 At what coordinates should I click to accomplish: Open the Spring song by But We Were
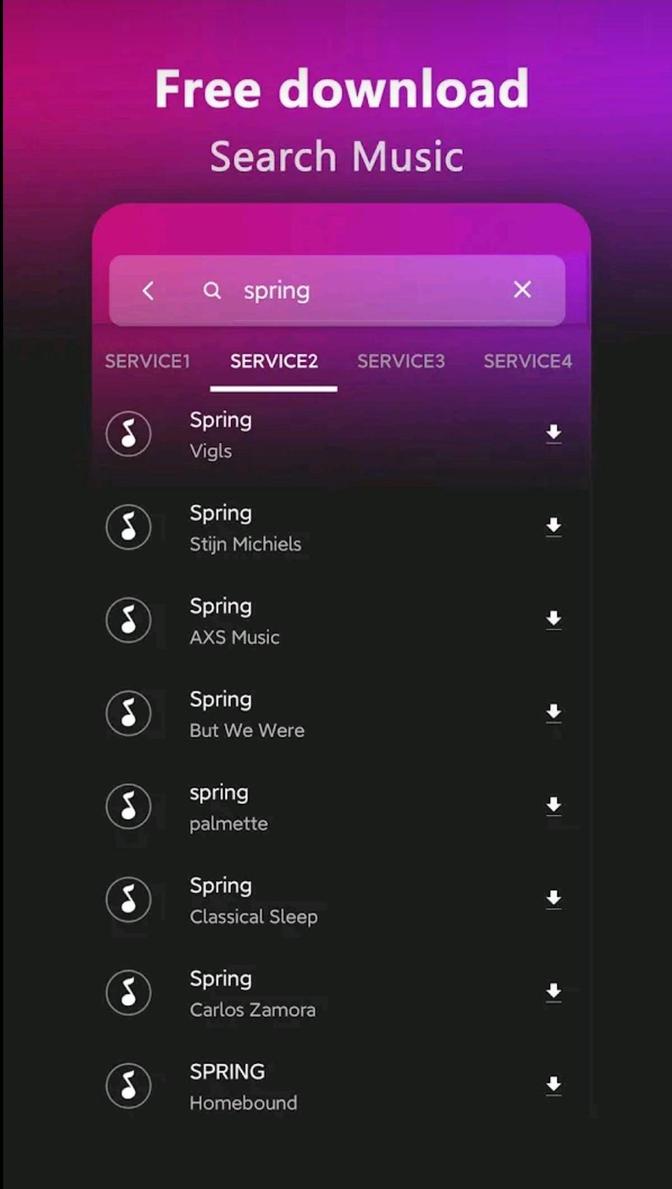(x=280, y=713)
